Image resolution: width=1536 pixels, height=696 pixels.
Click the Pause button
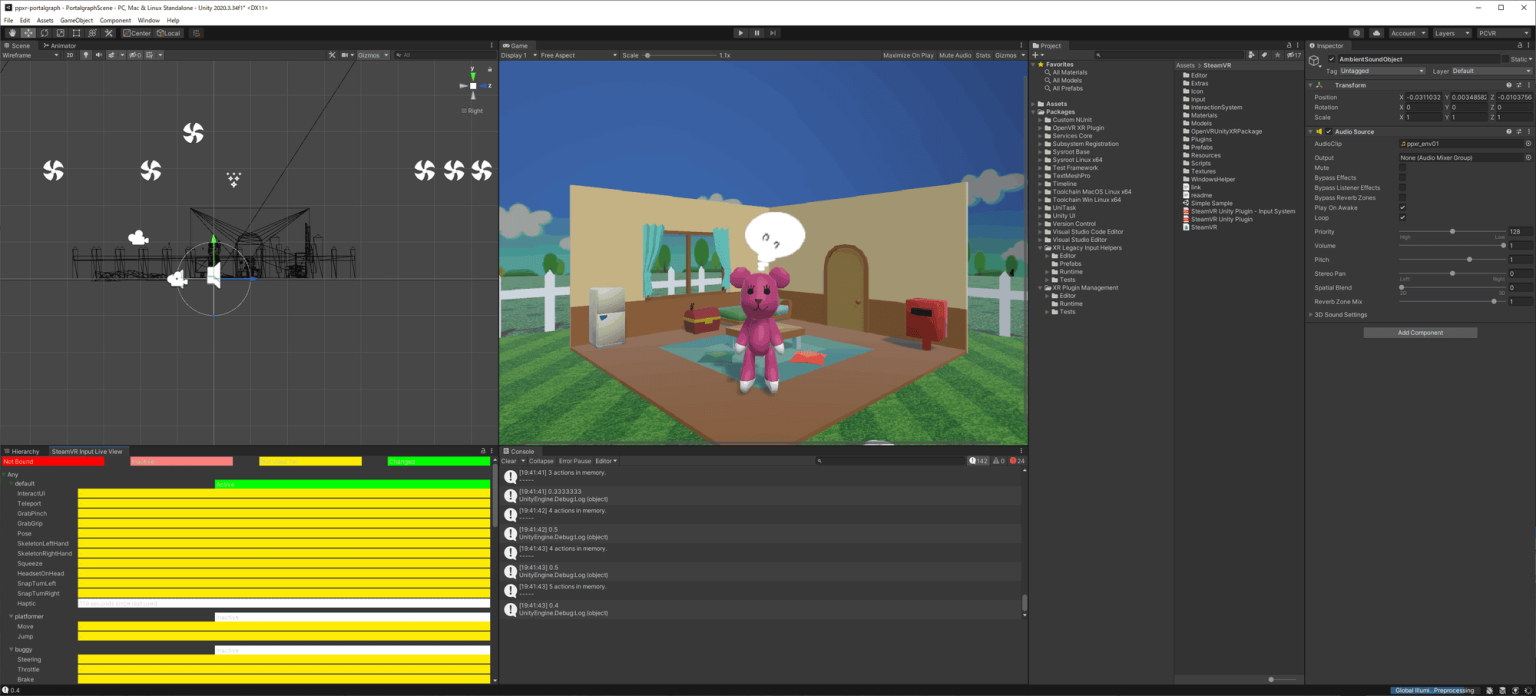click(x=757, y=33)
